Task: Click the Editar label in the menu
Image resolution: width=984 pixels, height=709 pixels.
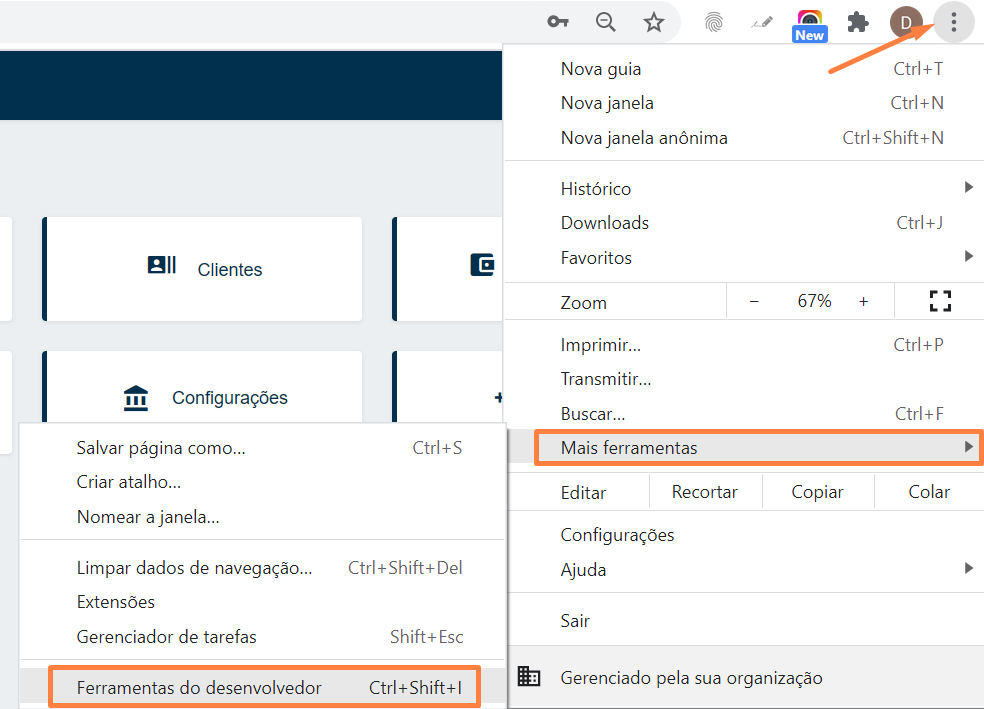Action: 584,493
